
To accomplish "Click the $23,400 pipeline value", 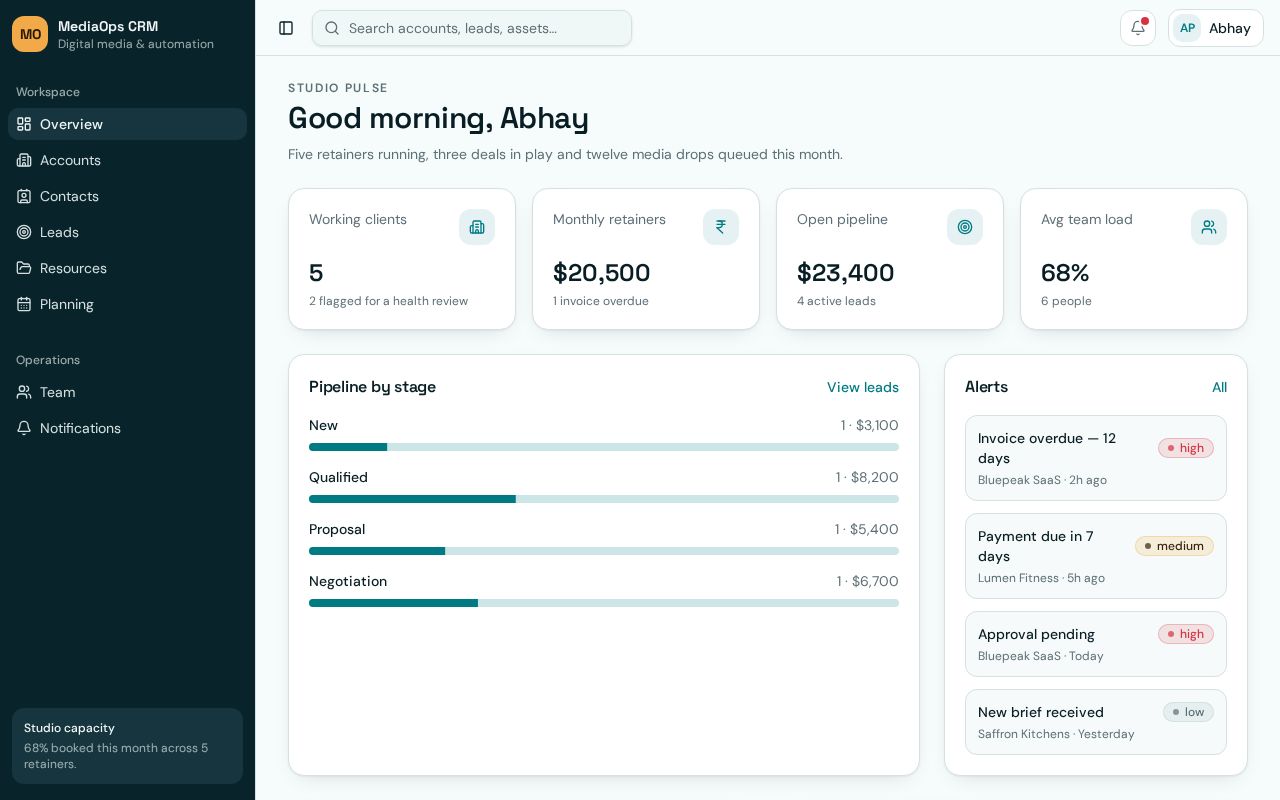I will [x=846, y=273].
